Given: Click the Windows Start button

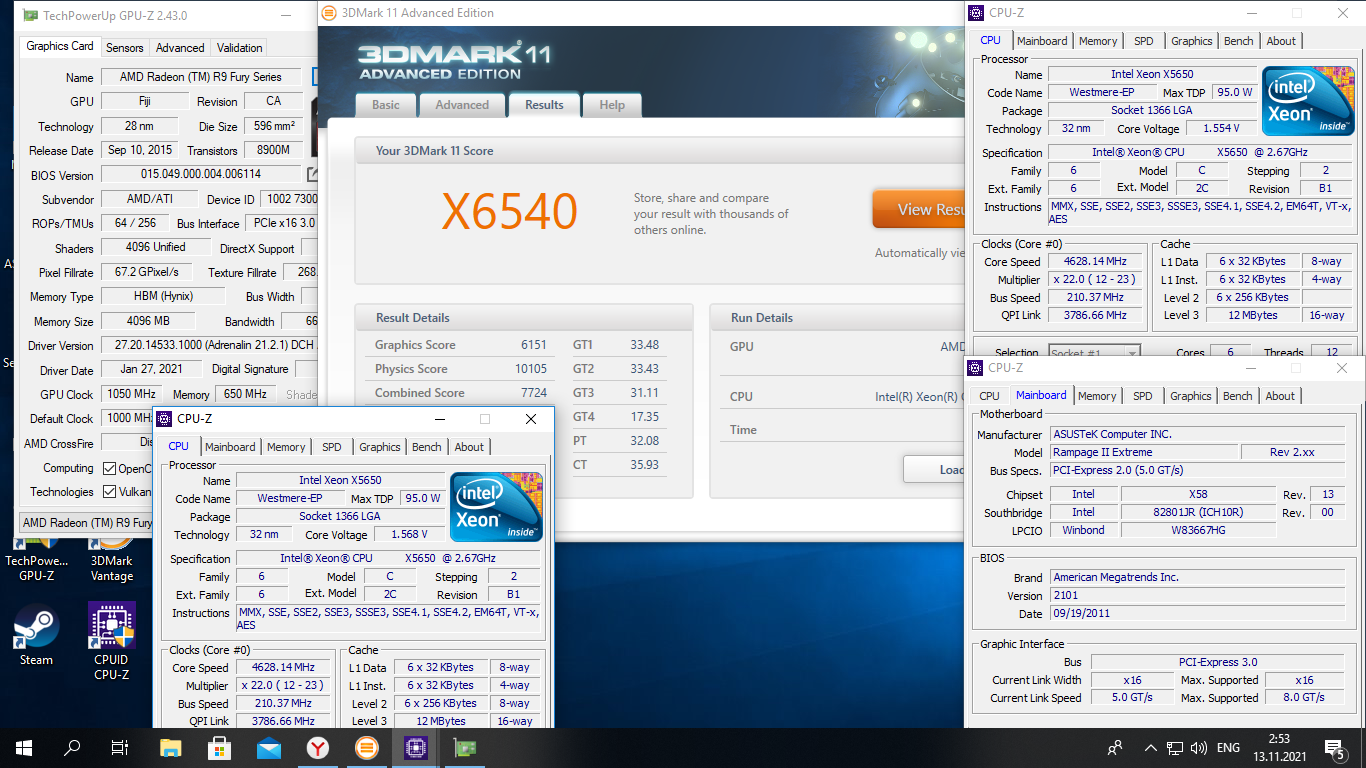Looking at the screenshot, I should 24,748.
